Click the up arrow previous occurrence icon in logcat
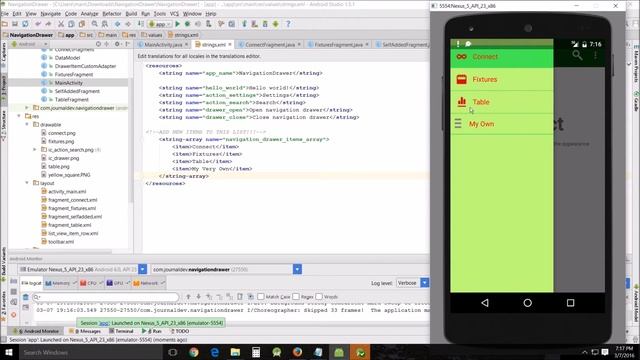 click(x=188, y=297)
